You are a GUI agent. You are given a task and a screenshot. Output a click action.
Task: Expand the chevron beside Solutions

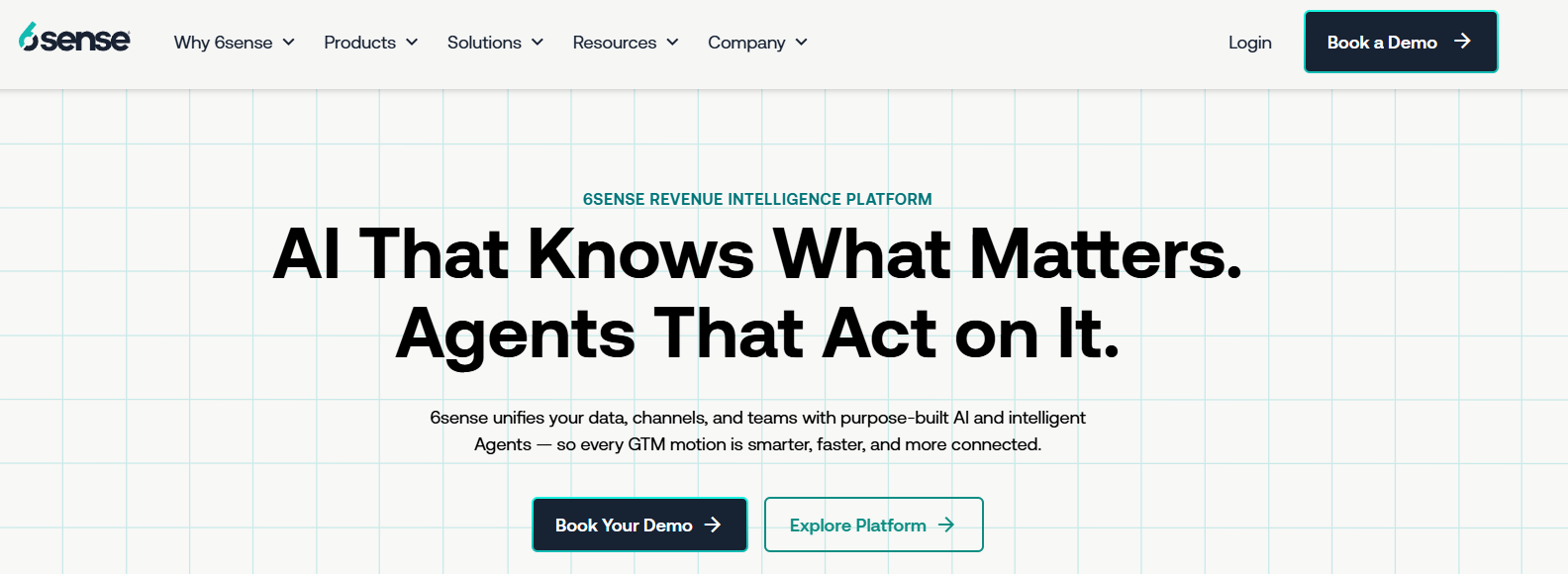coord(538,43)
